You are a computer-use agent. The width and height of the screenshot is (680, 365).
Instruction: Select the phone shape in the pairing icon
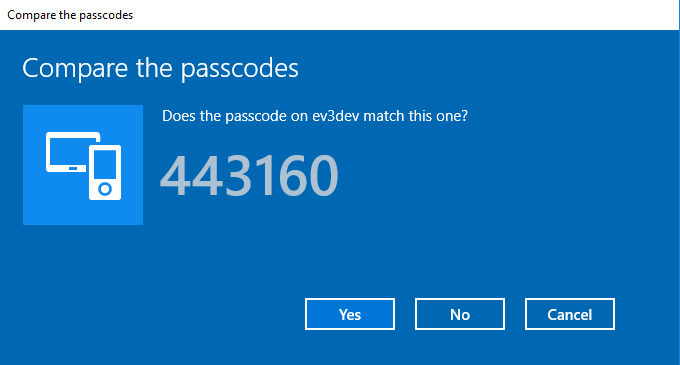click(105, 173)
